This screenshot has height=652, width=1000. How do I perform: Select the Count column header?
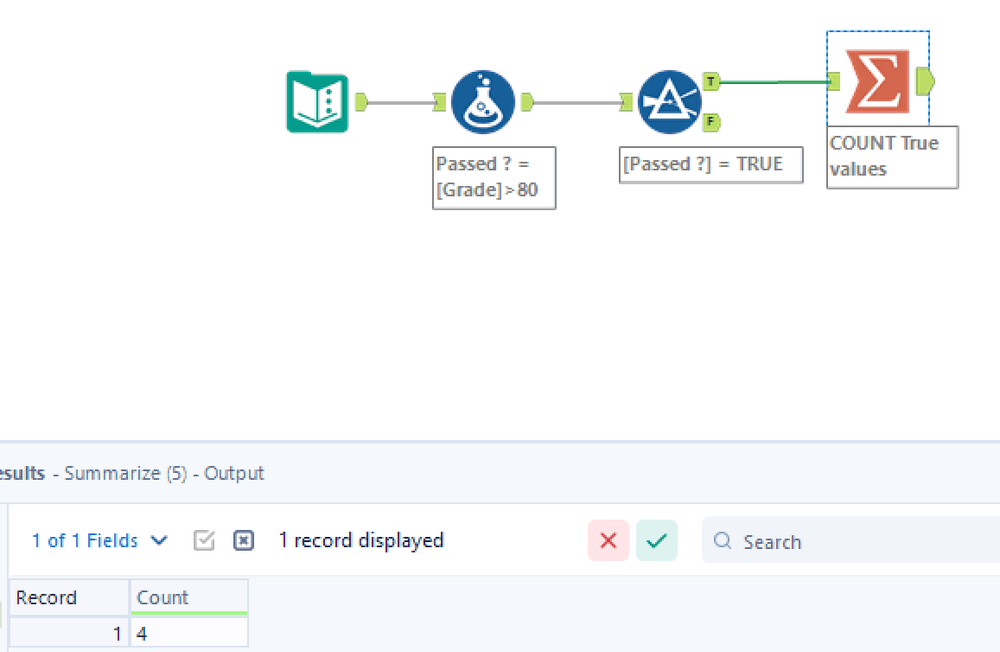click(189, 597)
